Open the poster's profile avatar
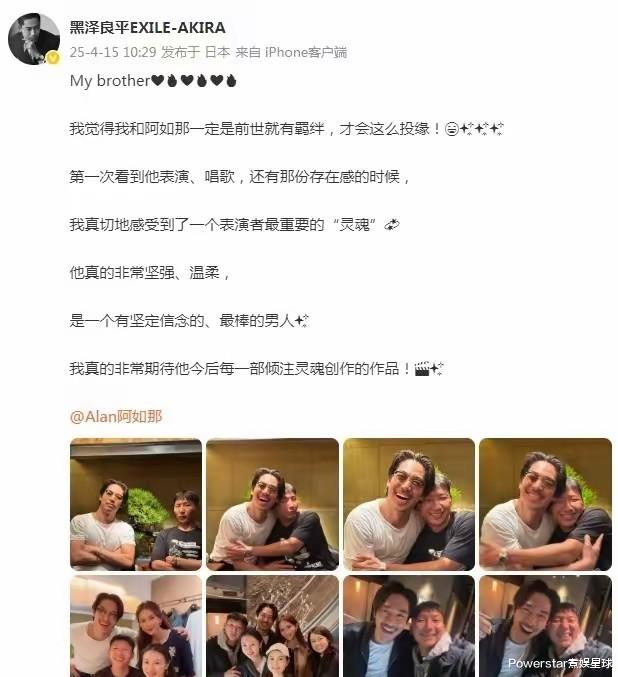Image resolution: width=618 pixels, height=677 pixels. pyautogui.click(x=34, y=39)
